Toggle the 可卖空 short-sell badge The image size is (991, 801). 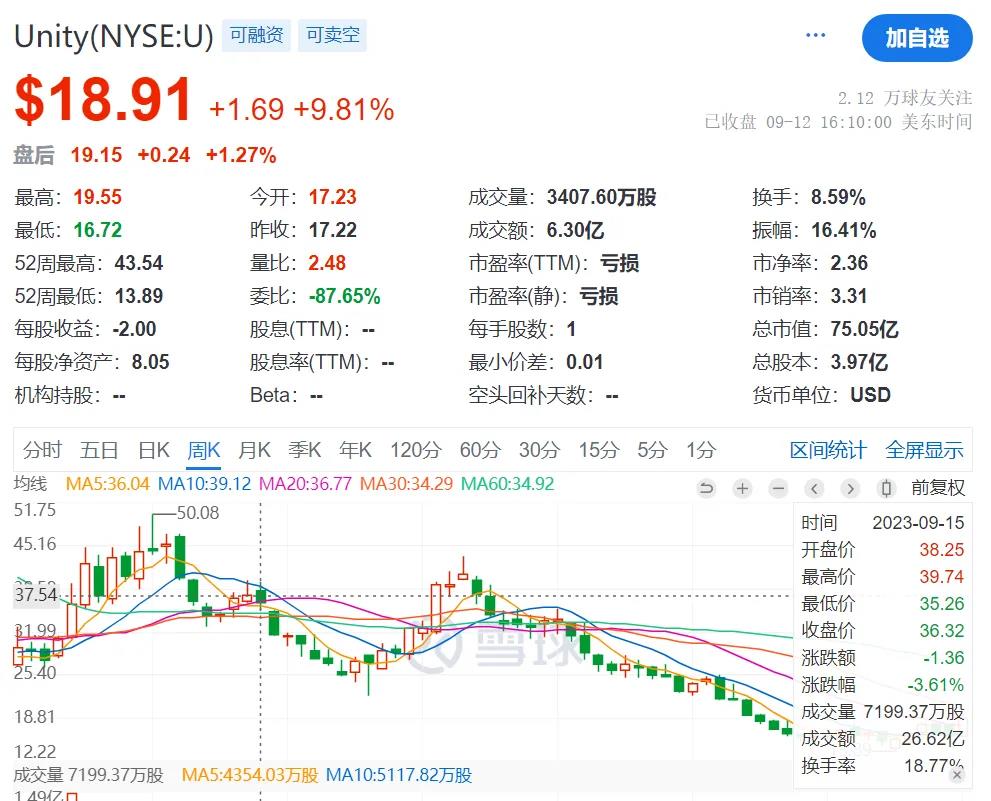tap(332, 34)
